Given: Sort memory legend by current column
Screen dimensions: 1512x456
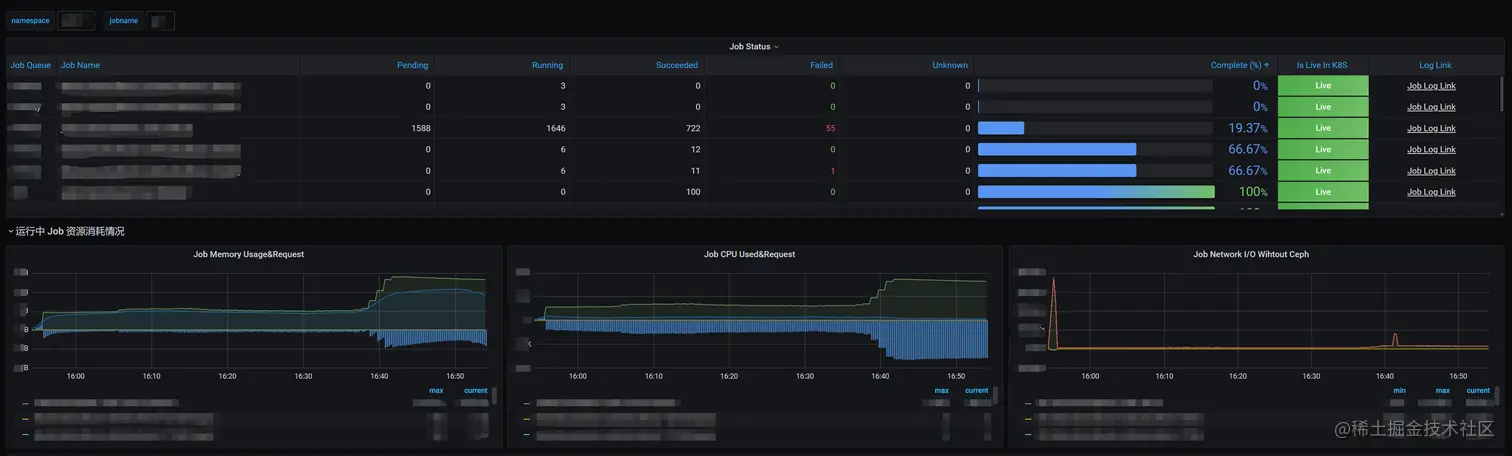Looking at the screenshot, I should [475, 391].
